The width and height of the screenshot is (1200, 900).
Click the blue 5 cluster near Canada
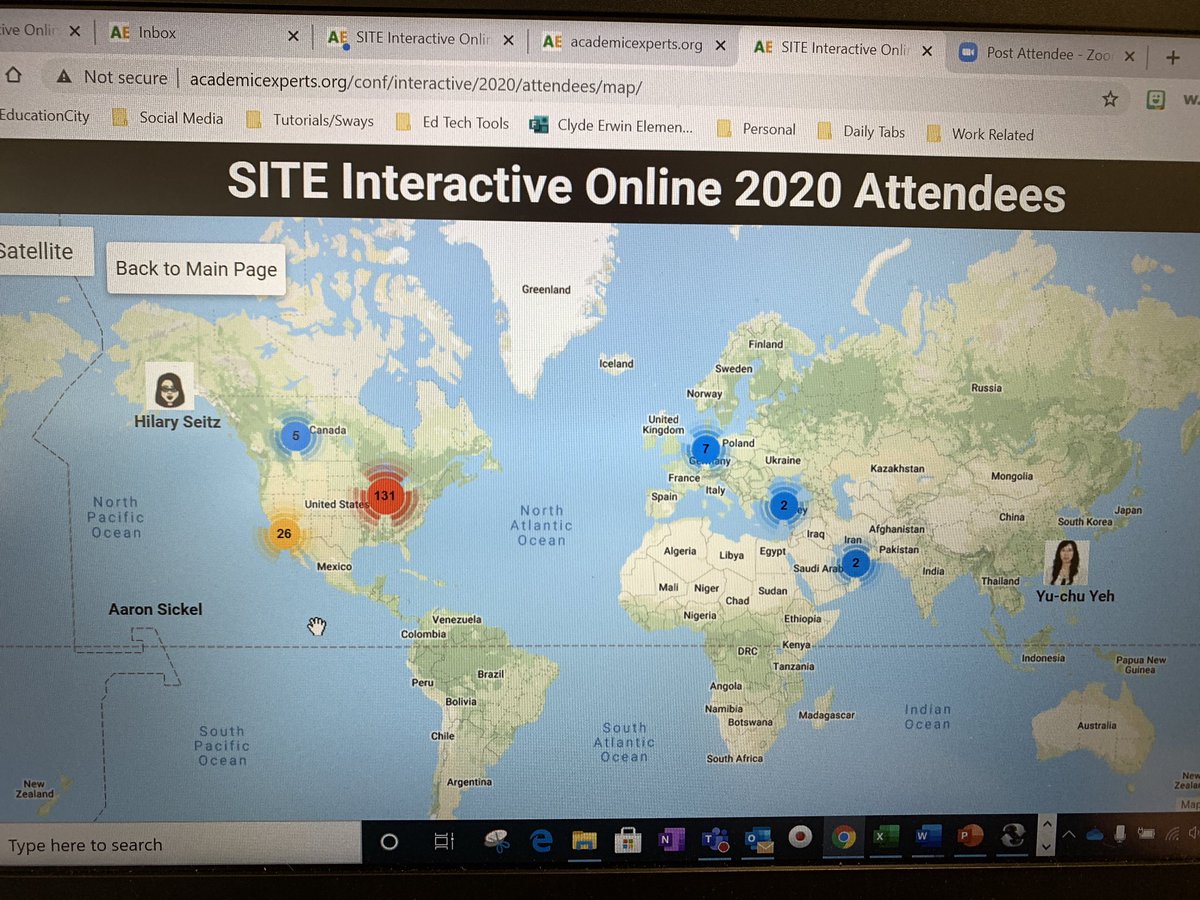click(295, 436)
